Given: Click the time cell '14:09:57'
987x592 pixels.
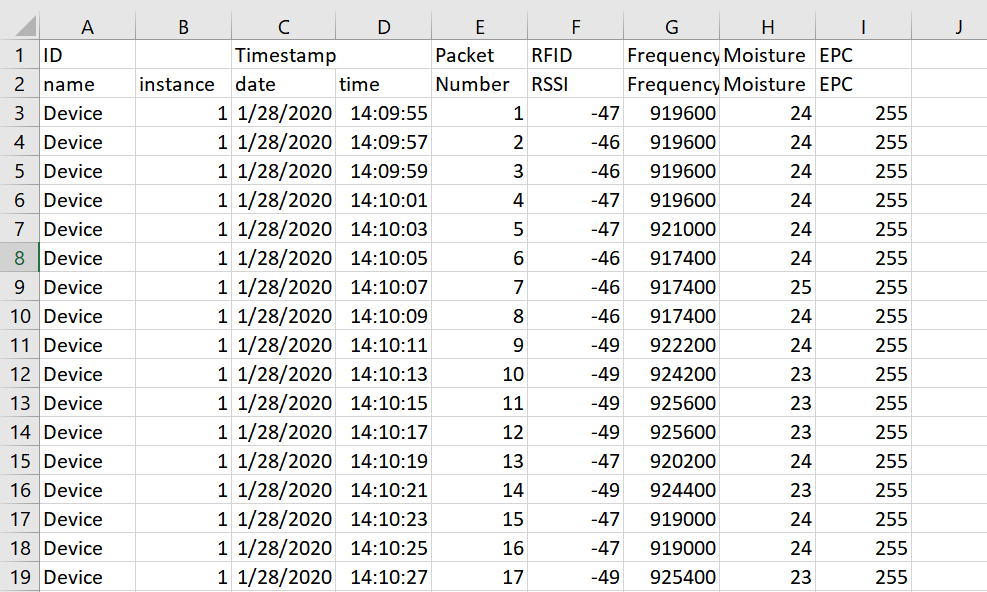Looking at the screenshot, I should (x=383, y=142).
